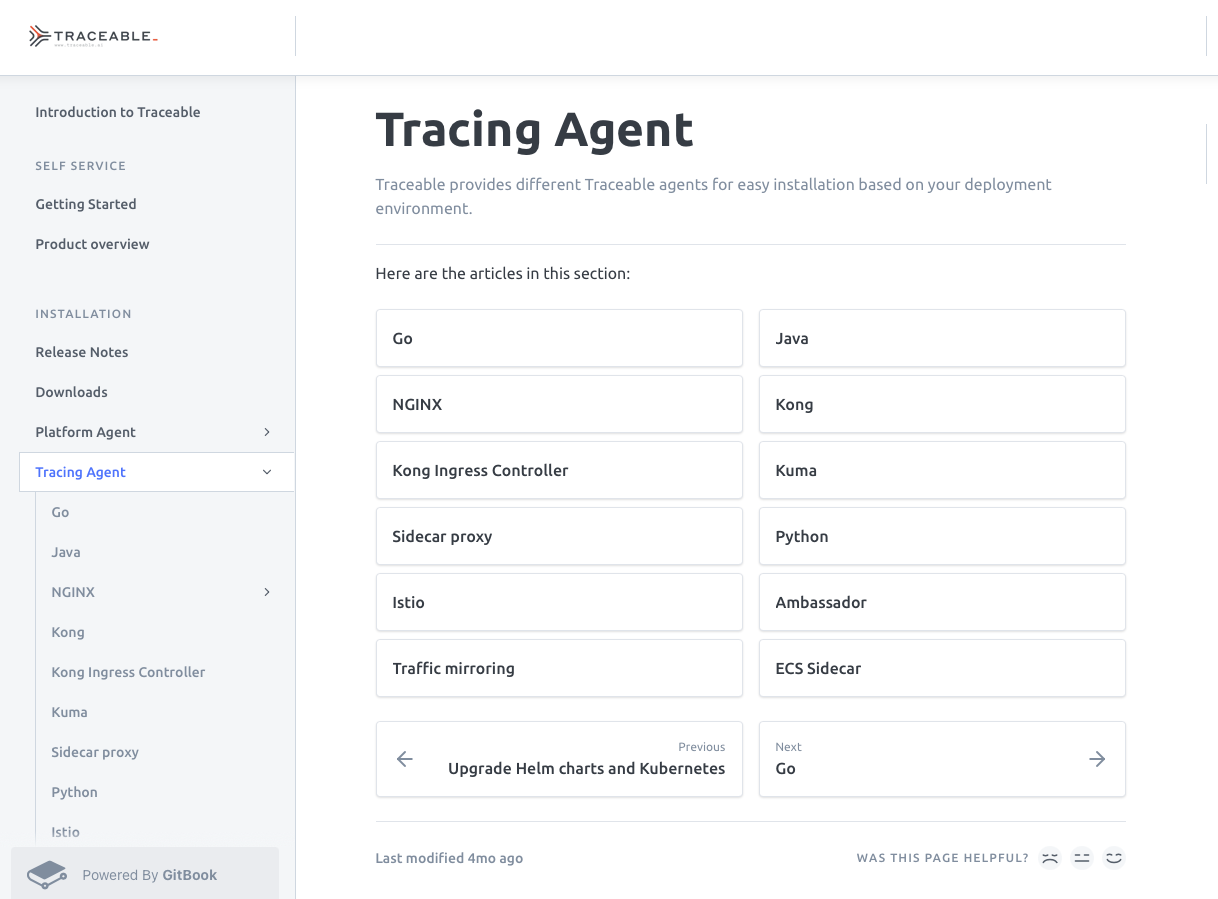The width and height of the screenshot is (1218, 899).
Task: Select Getting Started in the sidebar
Action: tap(86, 204)
